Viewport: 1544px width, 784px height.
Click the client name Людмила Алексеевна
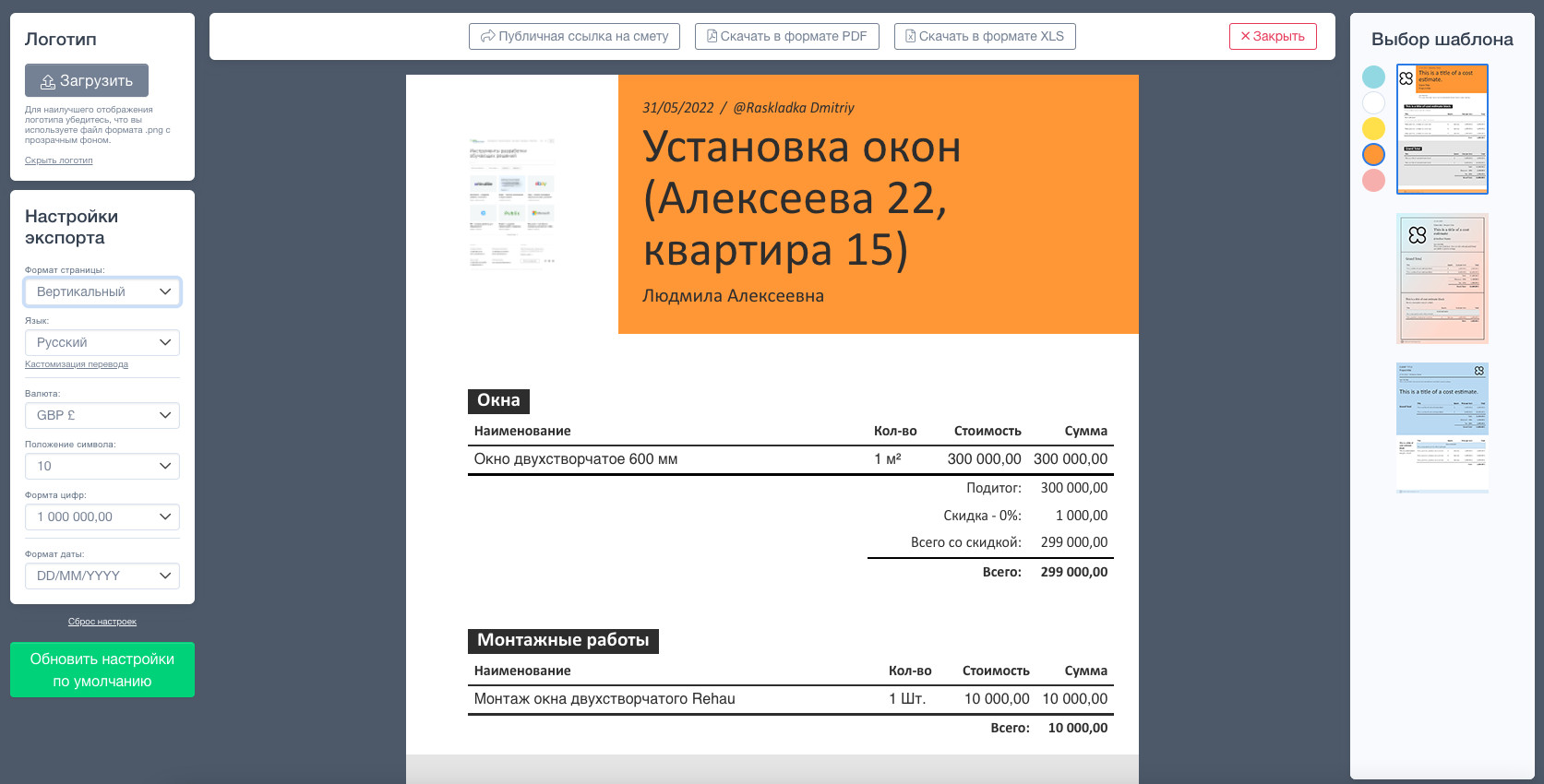(x=733, y=296)
